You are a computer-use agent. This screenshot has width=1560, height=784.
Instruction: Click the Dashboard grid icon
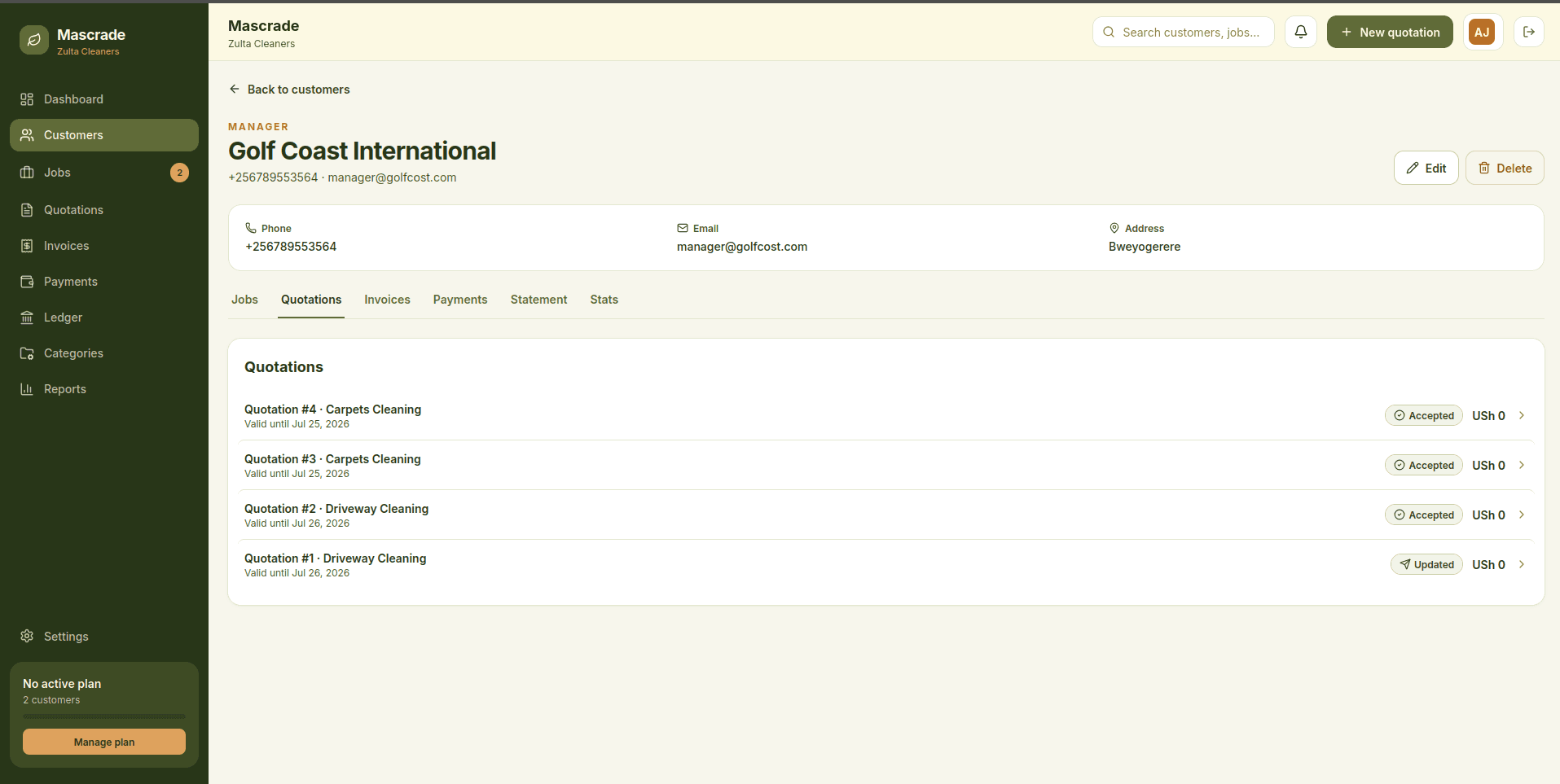pyautogui.click(x=27, y=99)
